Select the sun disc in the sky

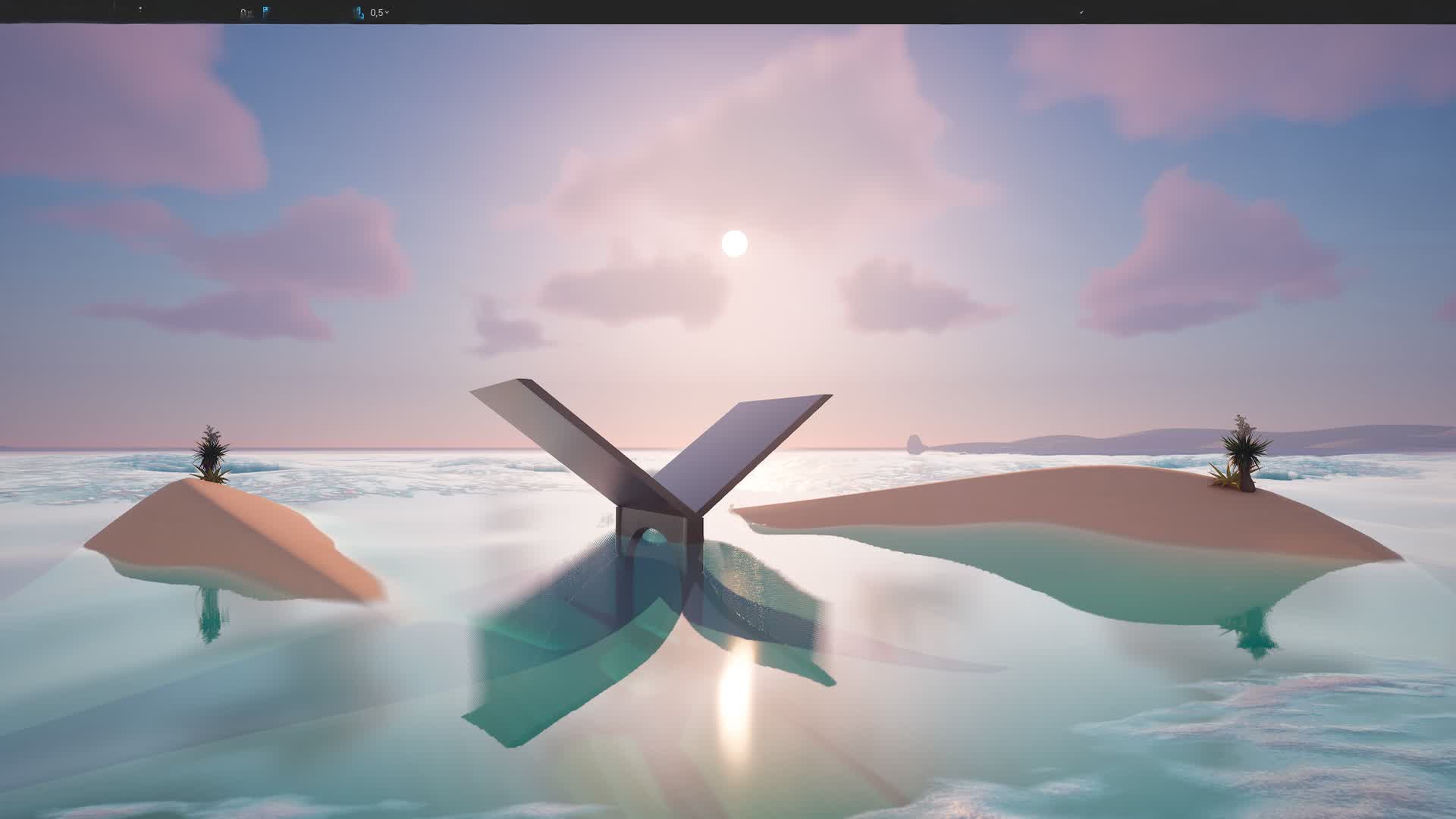point(734,243)
